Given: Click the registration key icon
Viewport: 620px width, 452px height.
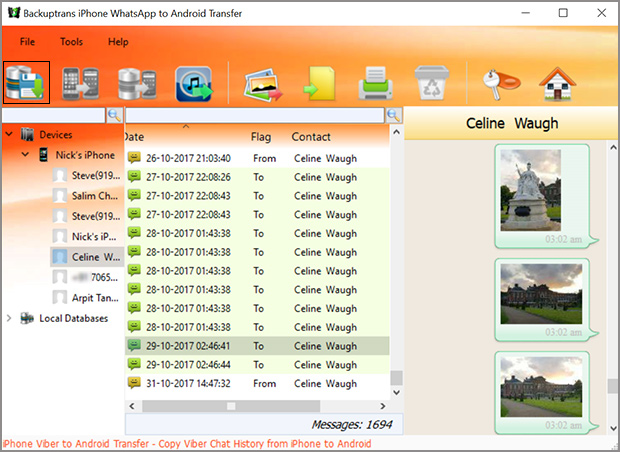Looking at the screenshot, I should click(x=501, y=84).
